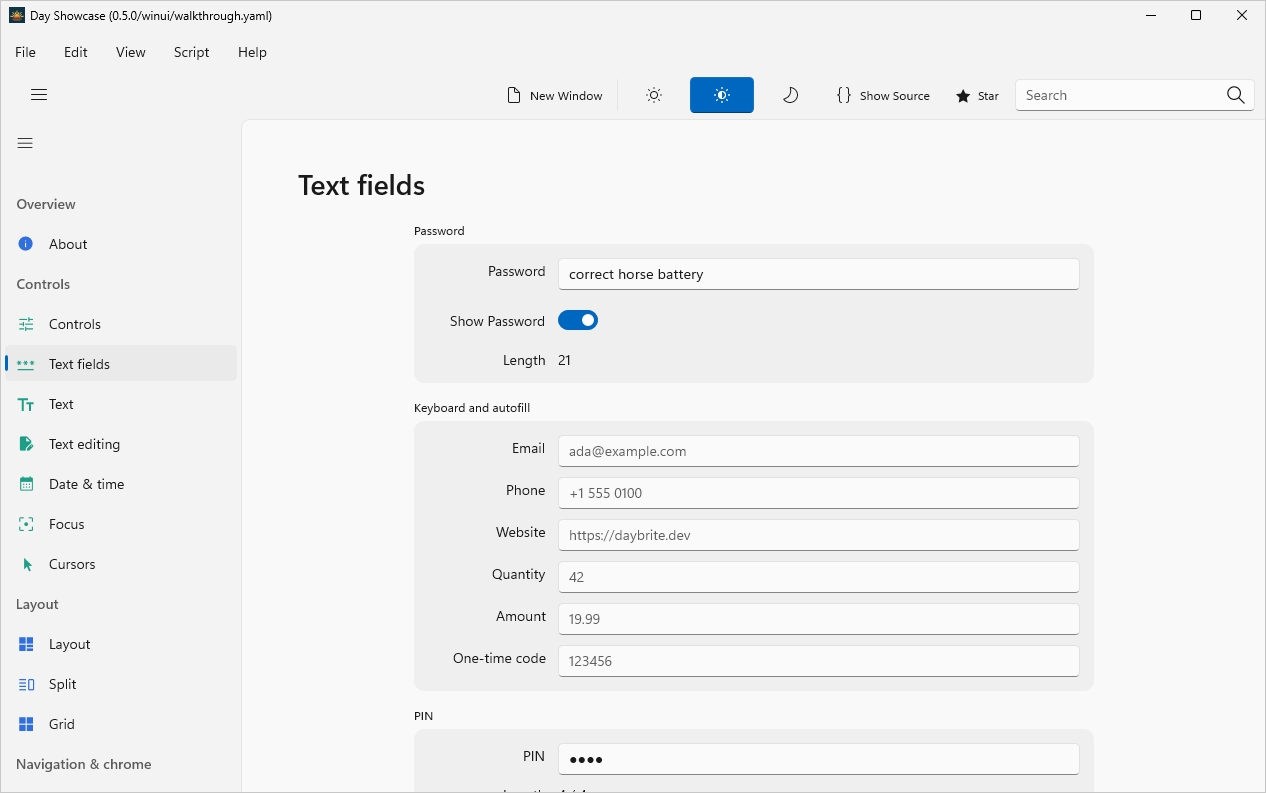
Task: Click the Overview sidebar heading
Action: [46, 204]
